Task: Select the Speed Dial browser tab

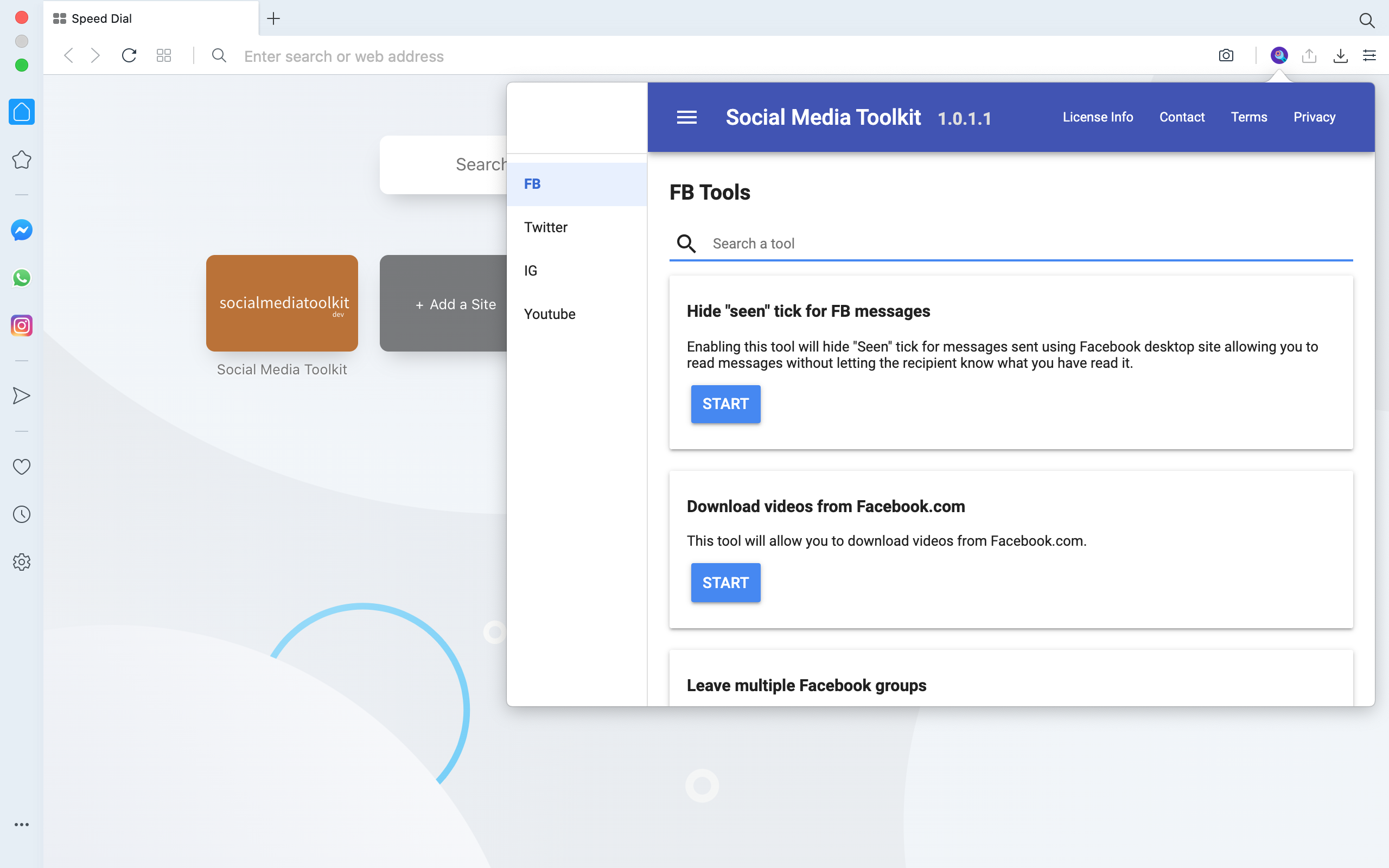Action: coord(151,18)
